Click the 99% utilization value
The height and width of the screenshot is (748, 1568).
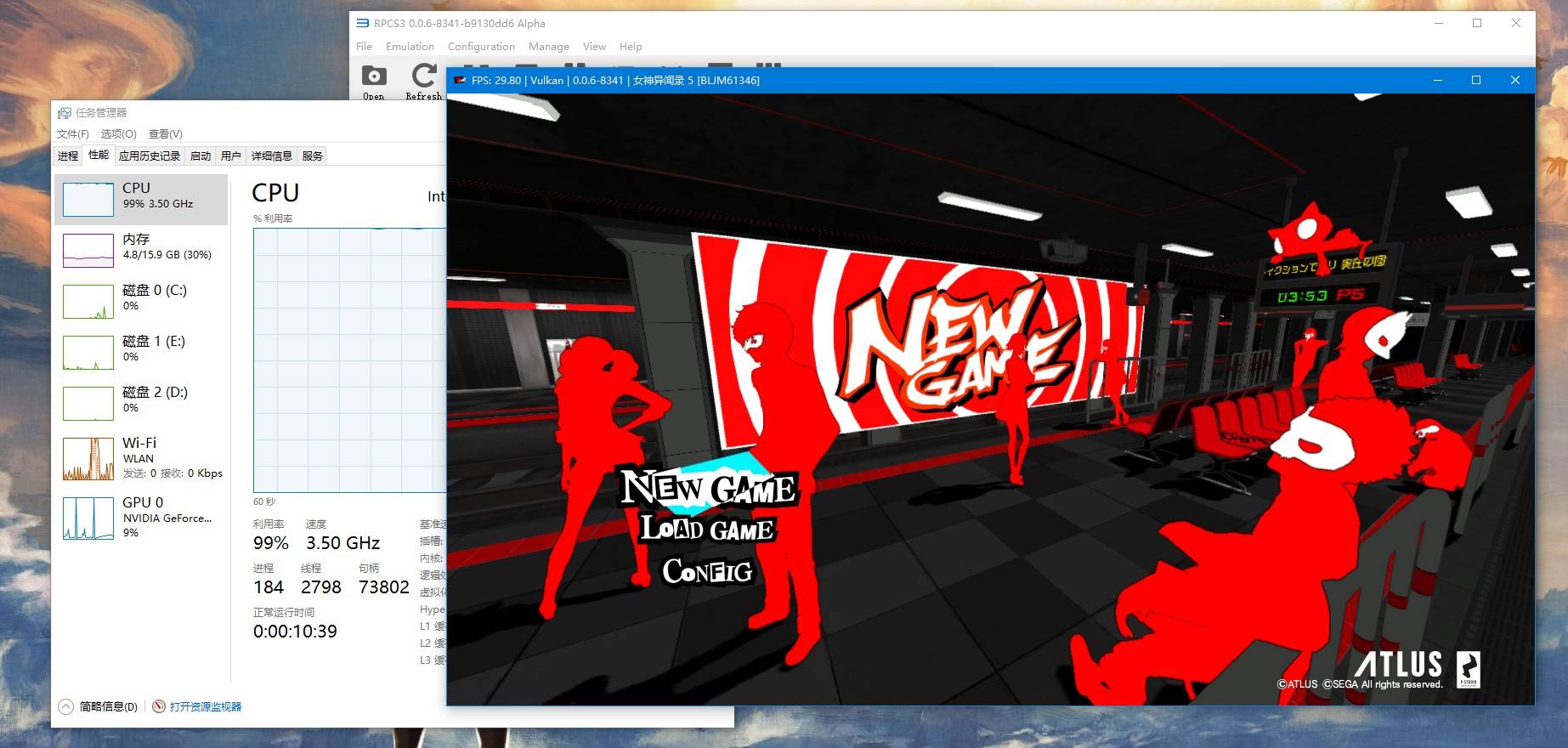tap(271, 542)
